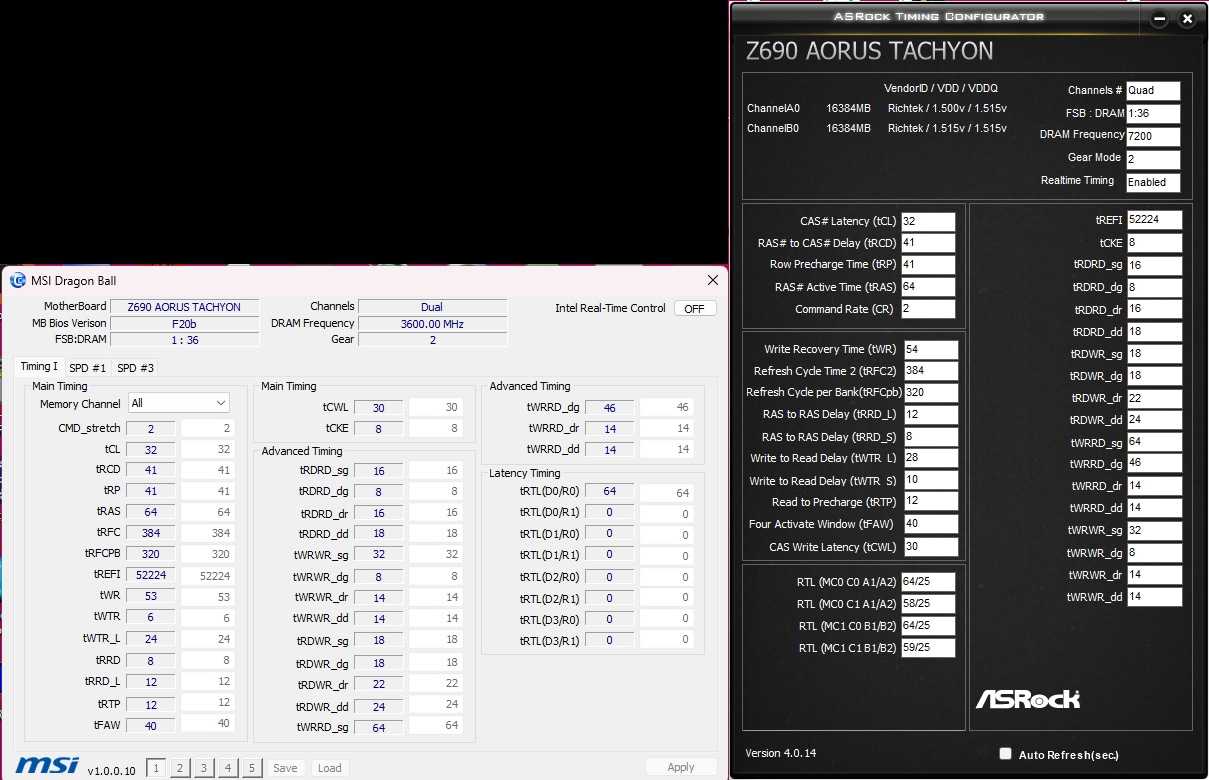Click the ChannelA0 memory info row

click(877, 108)
